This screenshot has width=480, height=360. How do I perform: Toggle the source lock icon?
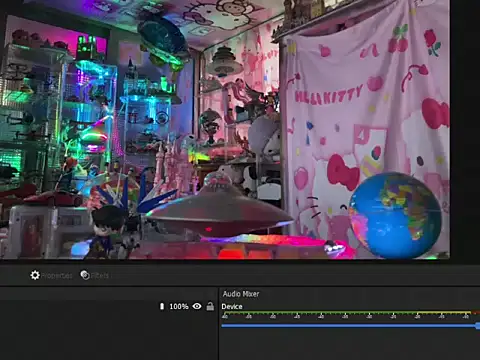[210, 306]
